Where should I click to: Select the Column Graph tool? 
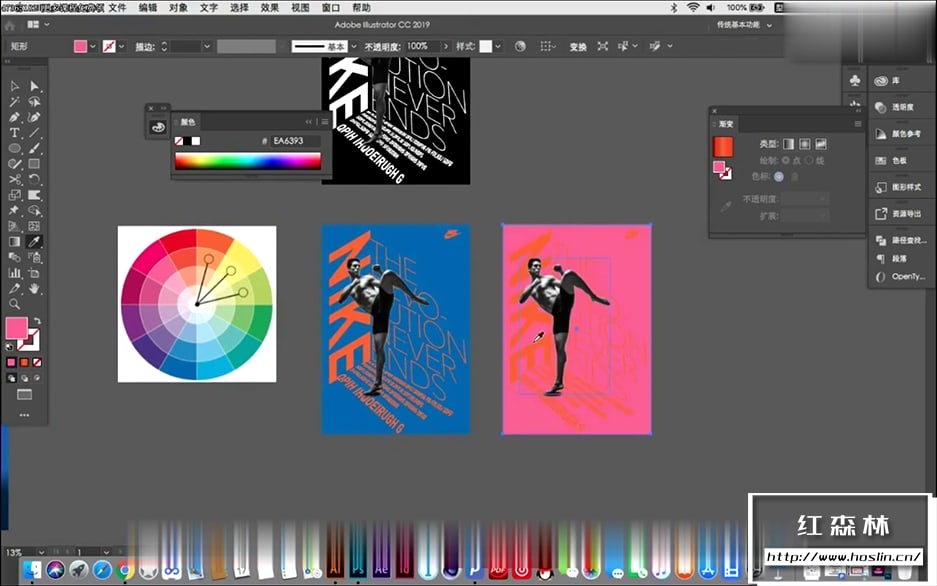tap(14, 273)
